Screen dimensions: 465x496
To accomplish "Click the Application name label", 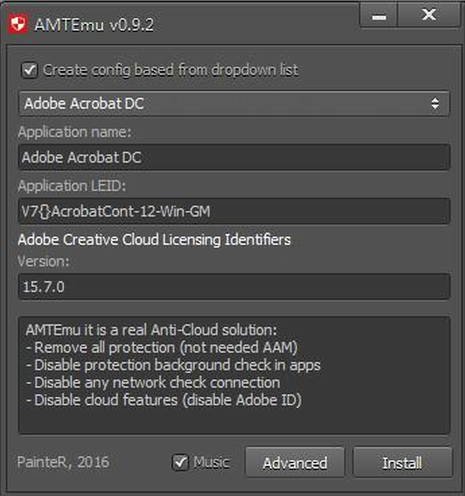I will pyautogui.click(x=75, y=132).
